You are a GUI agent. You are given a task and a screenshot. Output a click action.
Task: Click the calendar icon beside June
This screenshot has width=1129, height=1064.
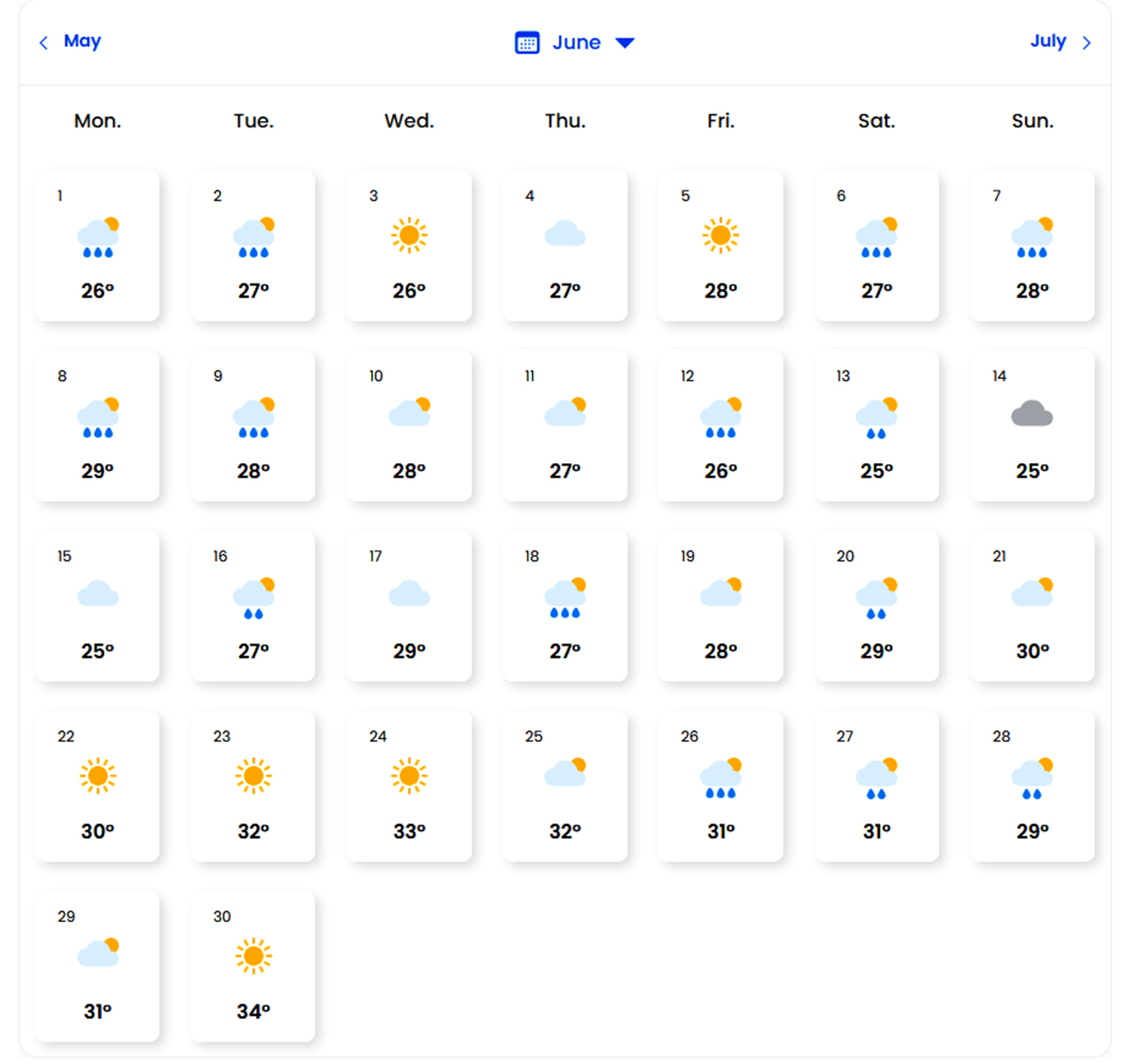(x=527, y=43)
